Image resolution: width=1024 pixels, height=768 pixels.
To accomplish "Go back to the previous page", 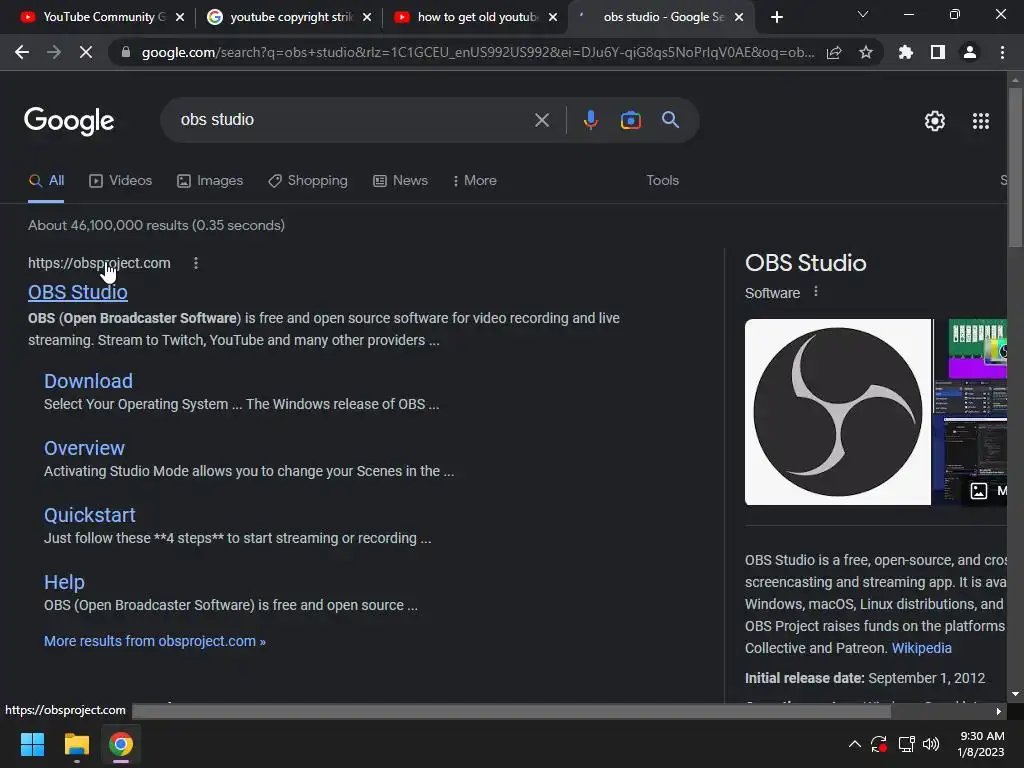I will (x=22, y=52).
